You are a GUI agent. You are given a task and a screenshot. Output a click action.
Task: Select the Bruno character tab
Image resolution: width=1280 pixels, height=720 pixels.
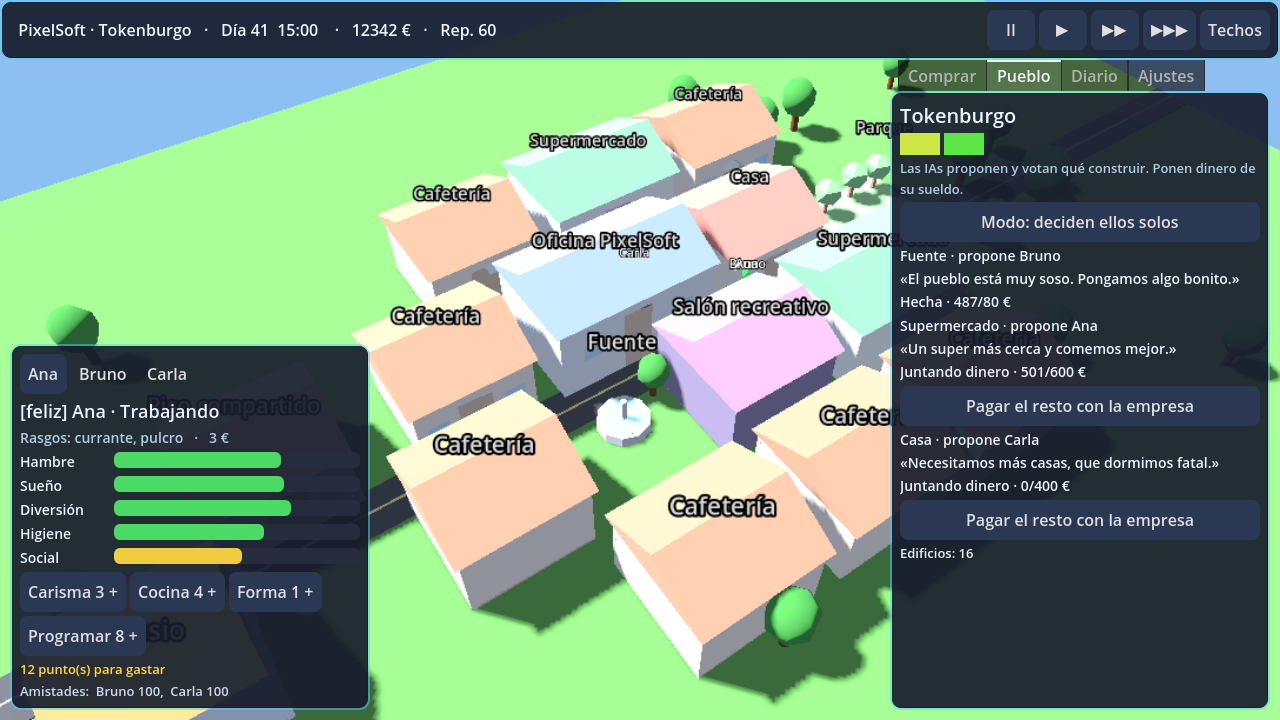103,374
